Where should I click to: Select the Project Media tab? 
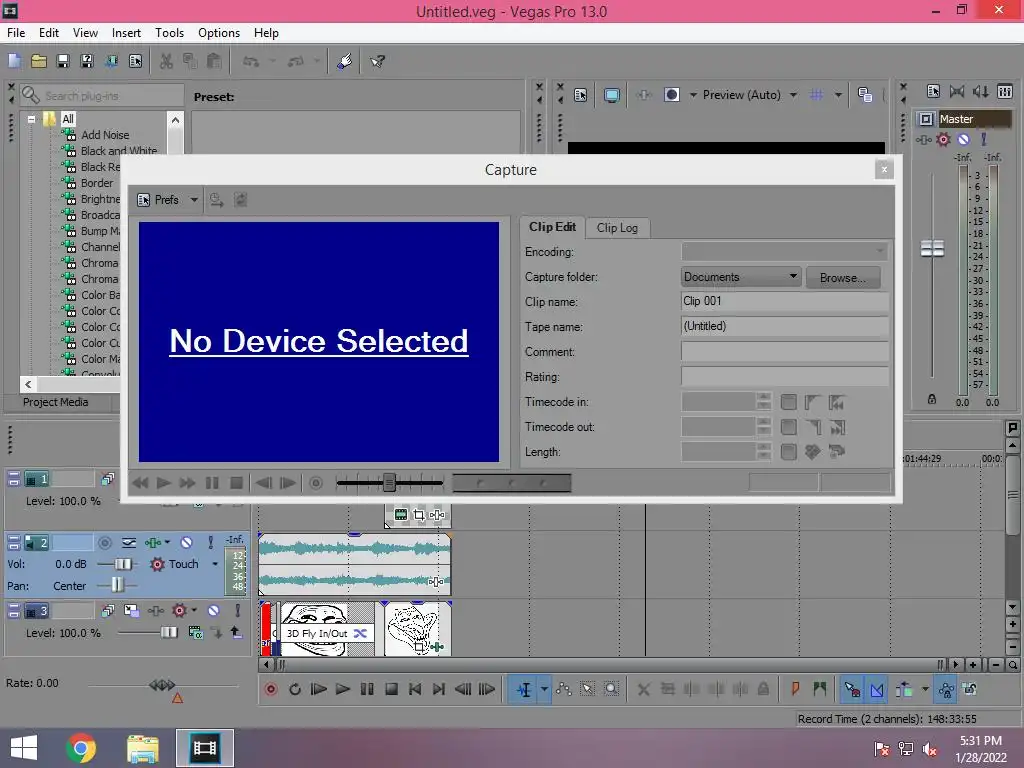click(x=56, y=402)
